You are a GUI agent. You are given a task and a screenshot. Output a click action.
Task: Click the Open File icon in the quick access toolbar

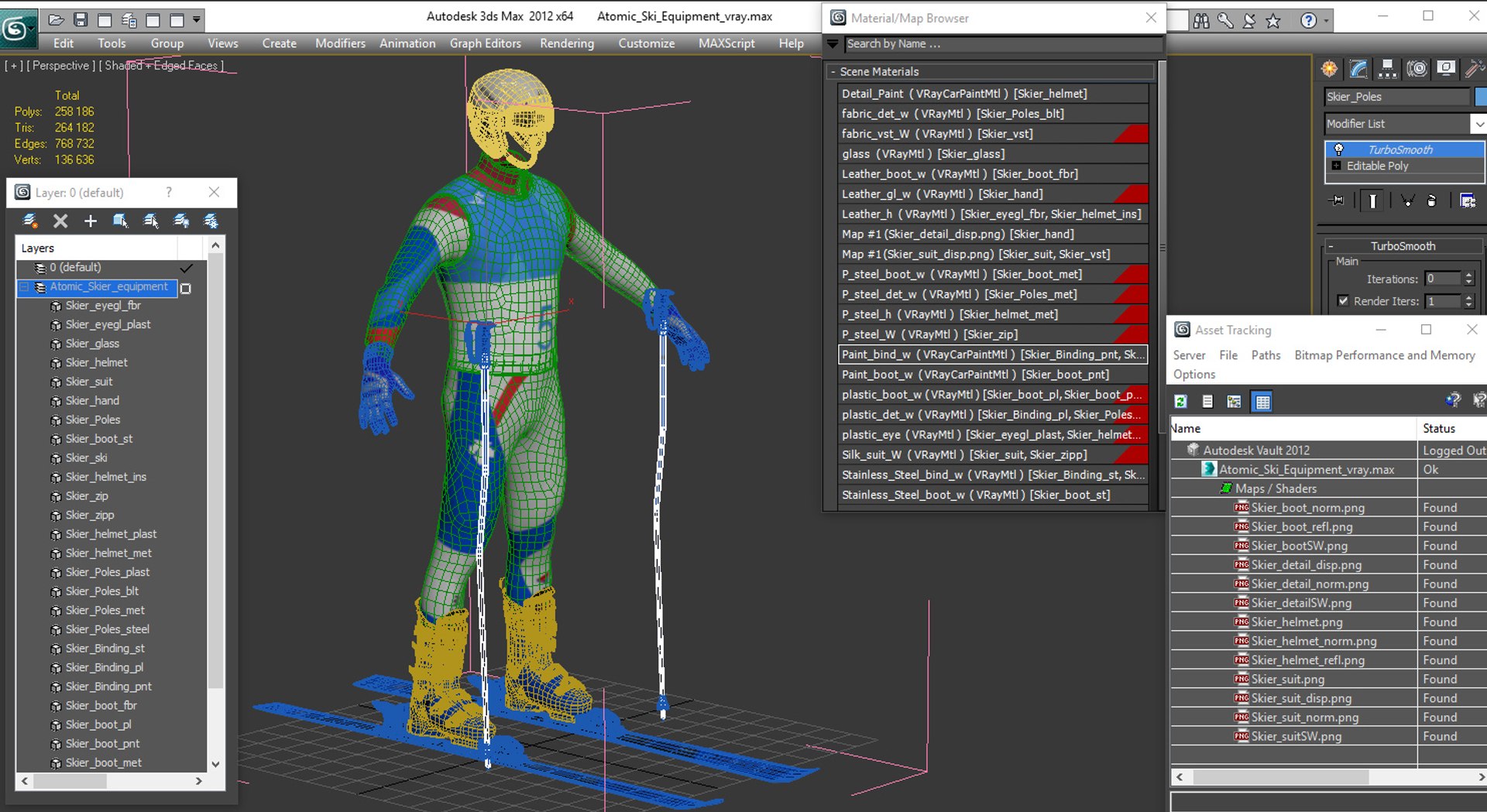pyautogui.click(x=56, y=19)
